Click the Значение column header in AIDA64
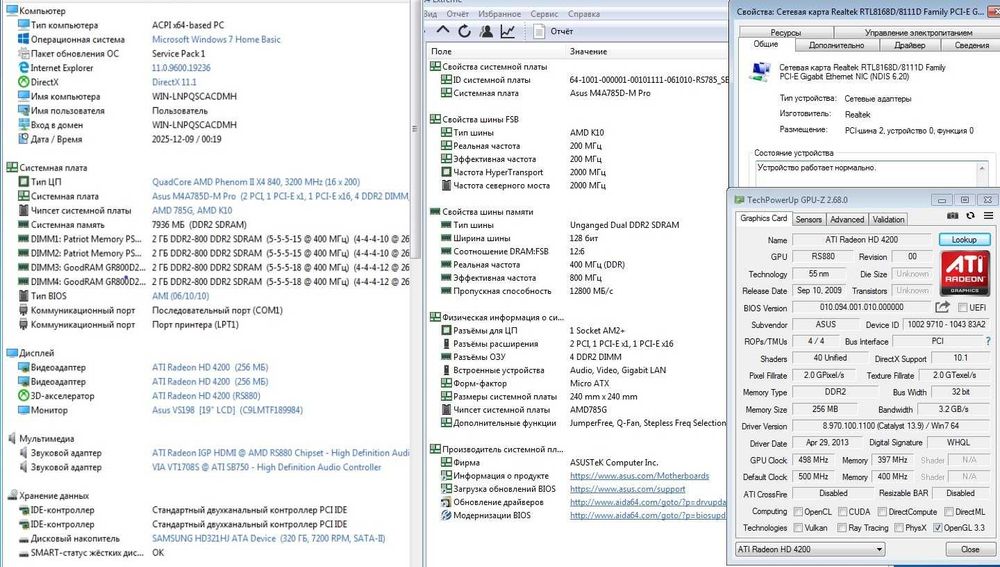The height and width of the screenshot is (567, 1000). click(647, 52)
